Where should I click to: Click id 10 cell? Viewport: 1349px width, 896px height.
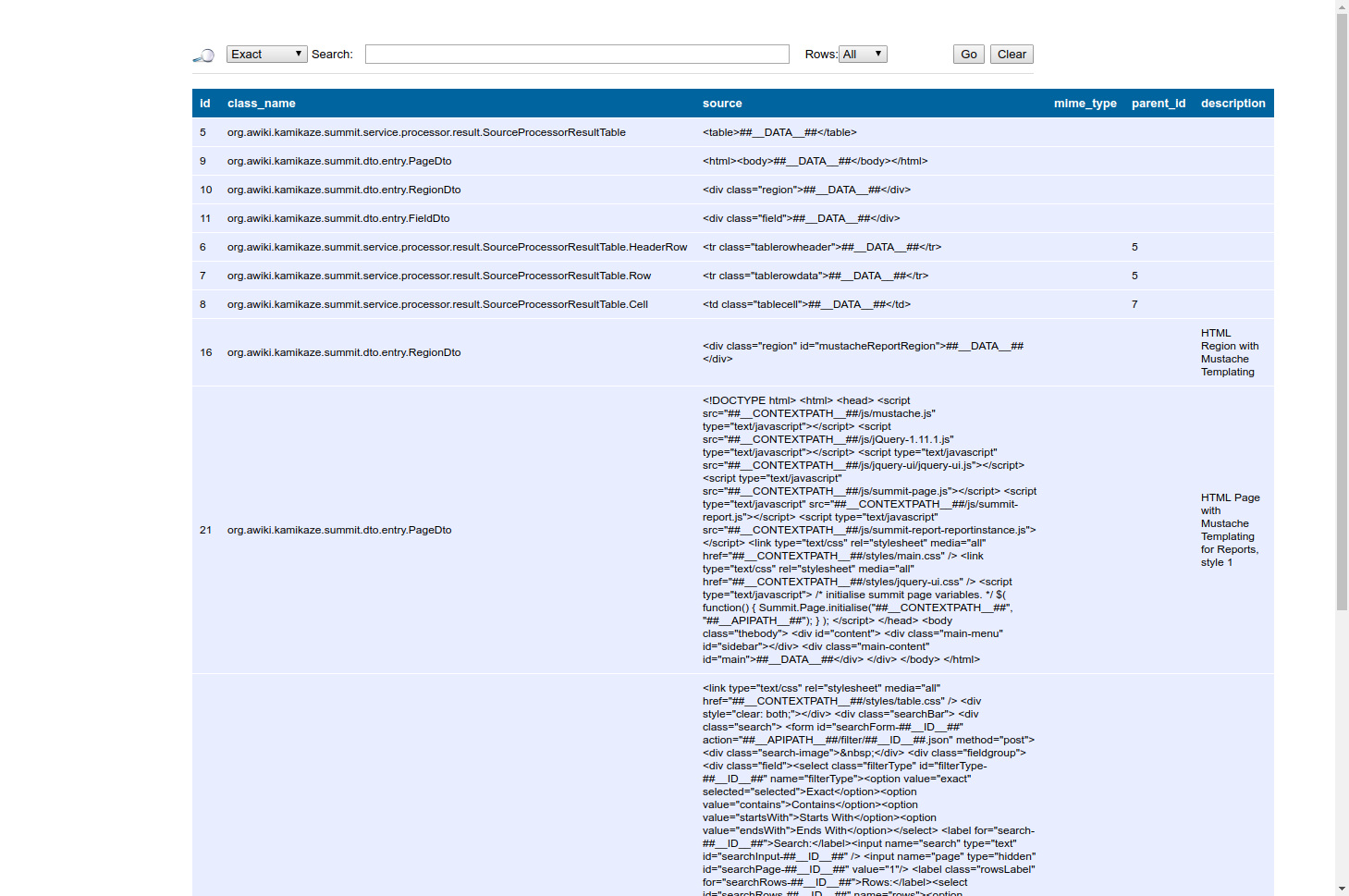tap(206, 190)
